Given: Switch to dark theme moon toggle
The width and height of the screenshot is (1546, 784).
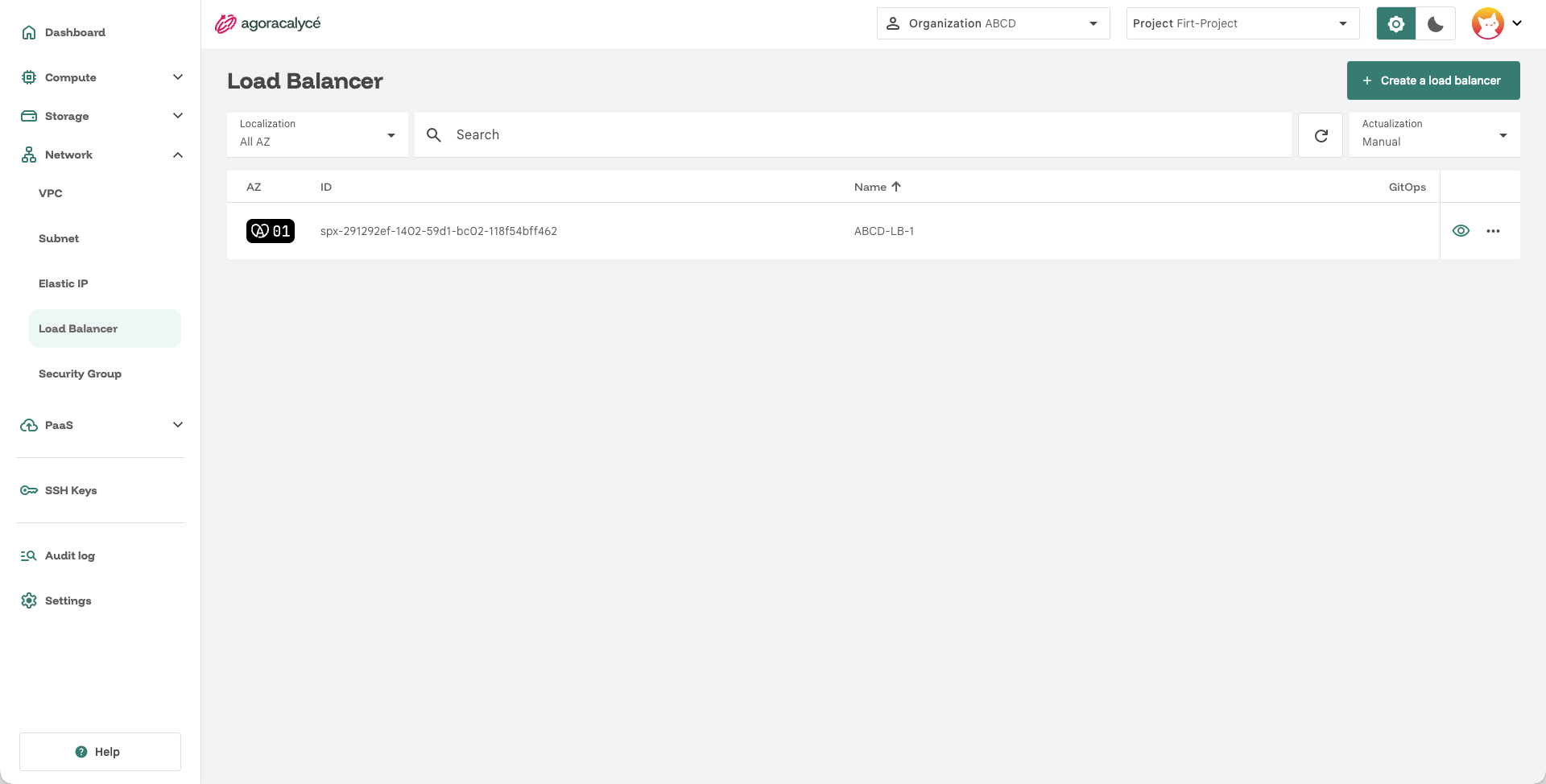Looking at the screenshot, I should (x=1436, y=23).
